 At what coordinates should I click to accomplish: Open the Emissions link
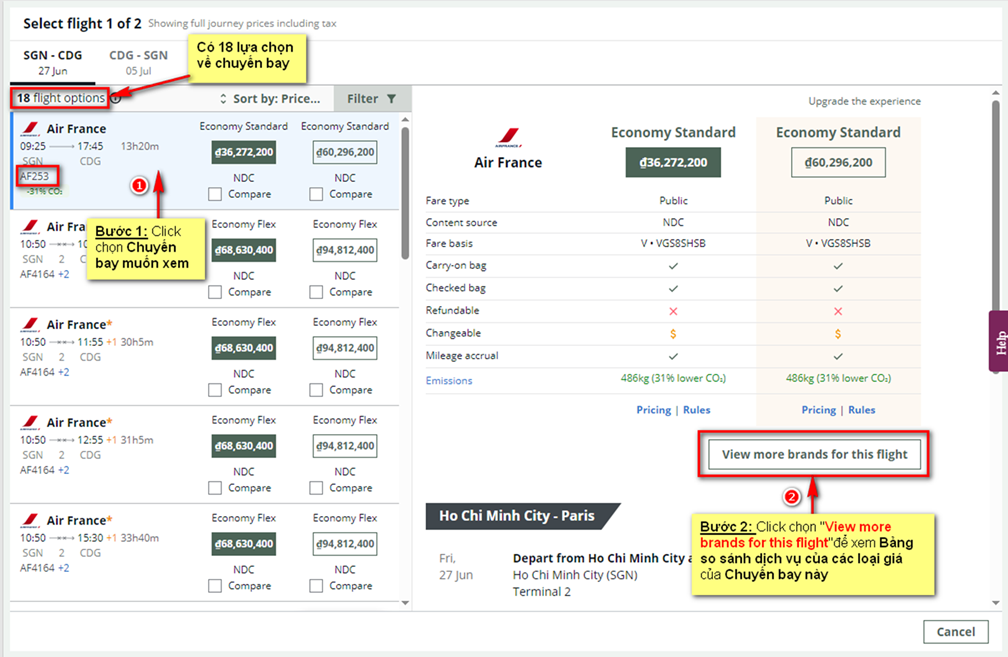(449, 381)
